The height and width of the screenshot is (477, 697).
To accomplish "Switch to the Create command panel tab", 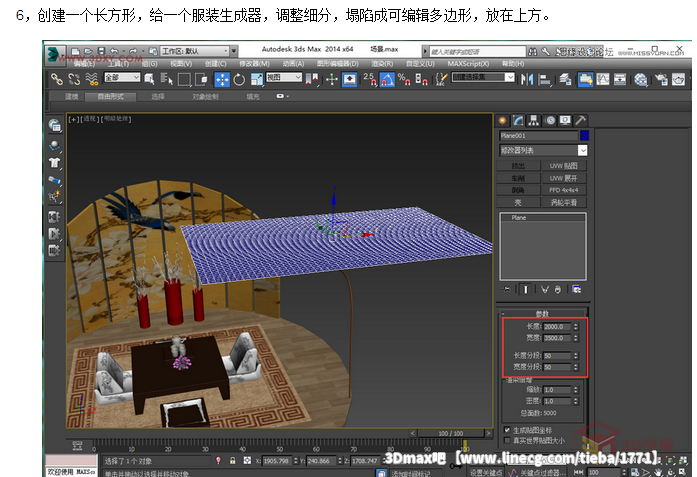I will [x=503, y=120].
